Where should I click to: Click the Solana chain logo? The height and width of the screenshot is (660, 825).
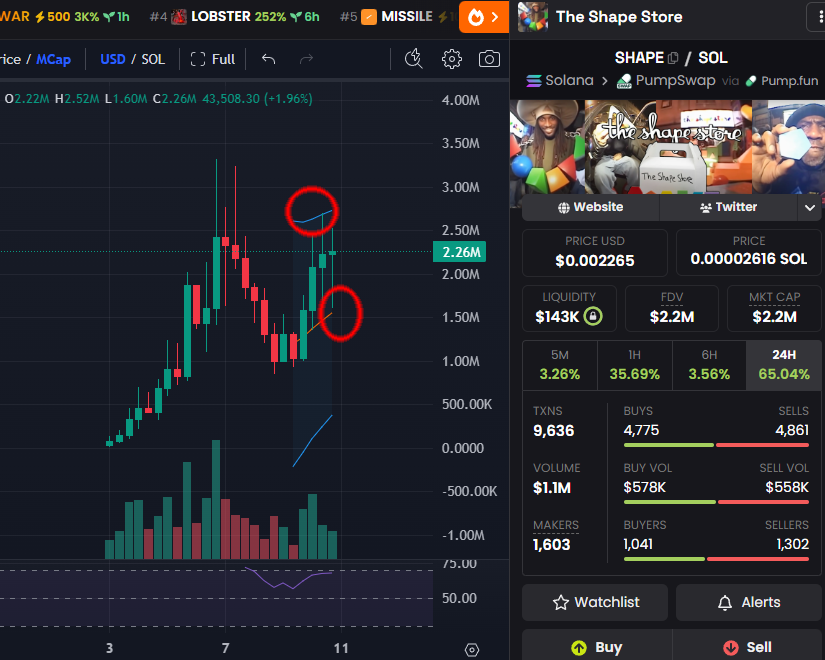(534, 81)
